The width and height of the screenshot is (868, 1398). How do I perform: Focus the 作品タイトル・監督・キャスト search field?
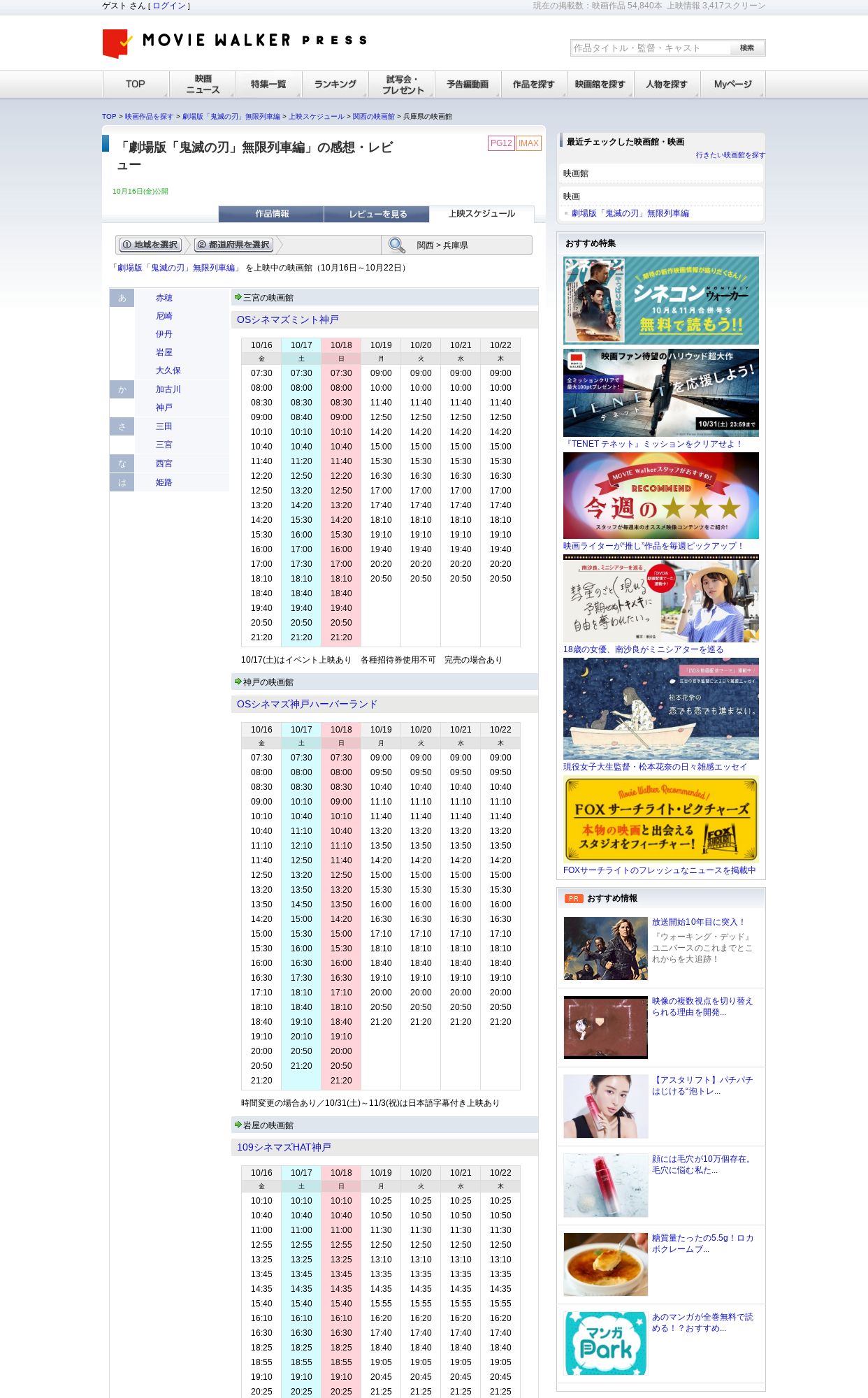tap(651, 48)
